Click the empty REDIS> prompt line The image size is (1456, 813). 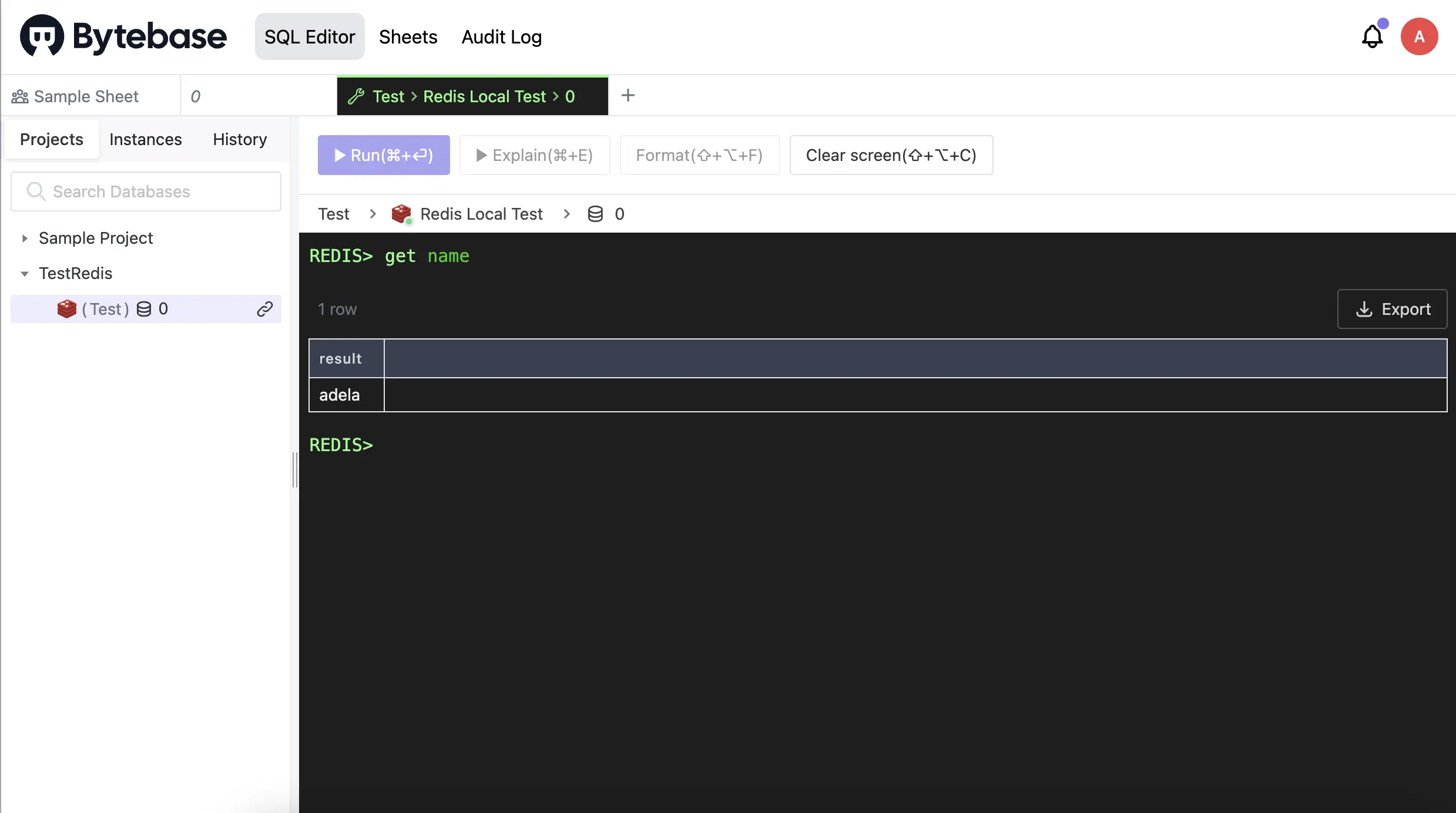(341, 445)
